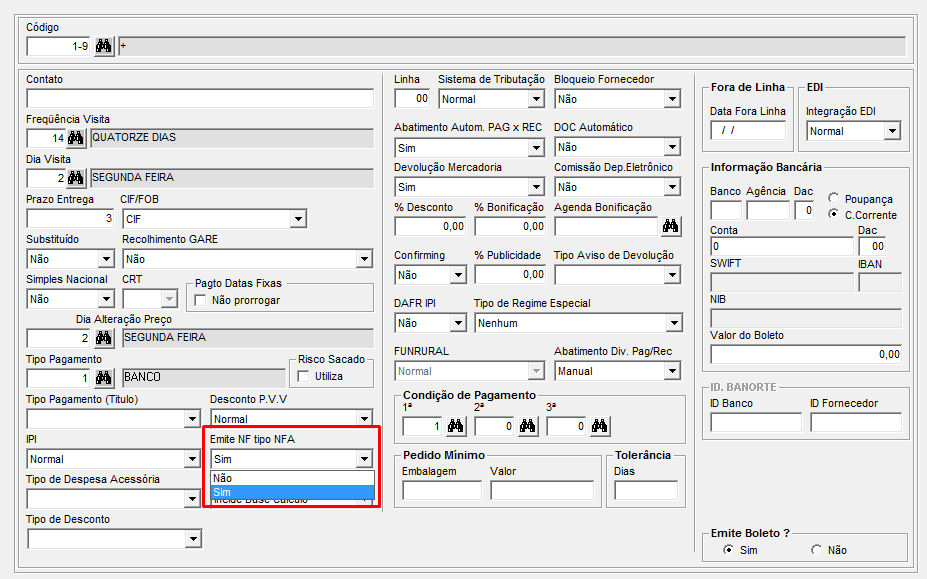This screenshot has height=579, width=927.
Task: Open Dia Alteração Preço lookup binoculars
Action: click(x=104, y=338)
